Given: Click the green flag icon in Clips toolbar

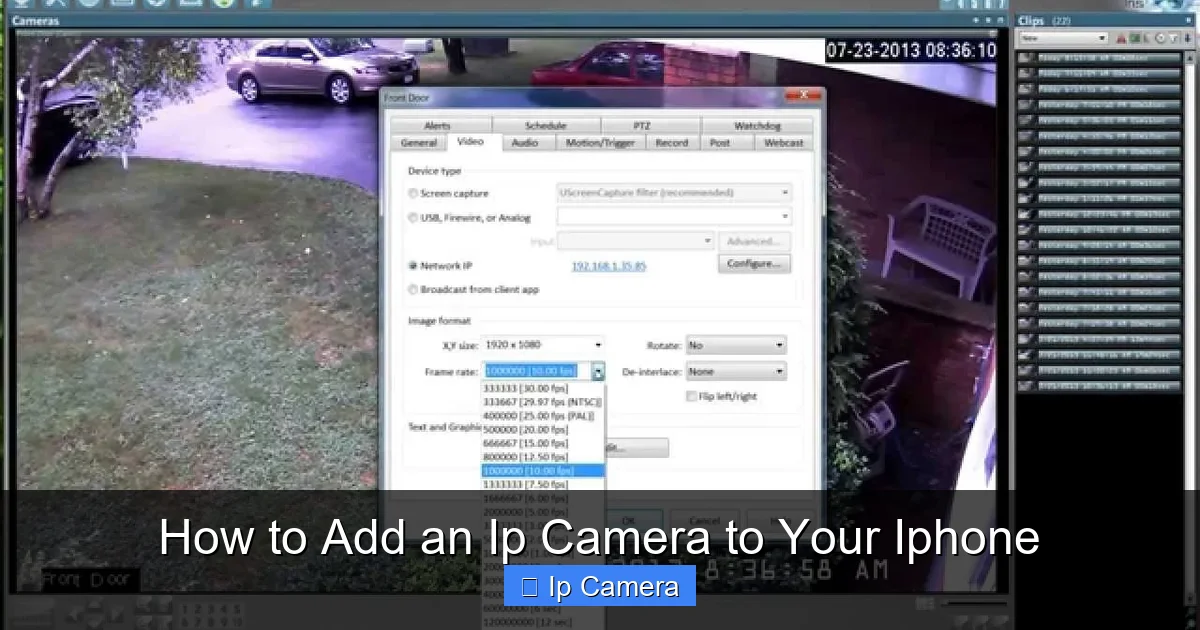Looking at the screenshot, I should (1133, 39).
